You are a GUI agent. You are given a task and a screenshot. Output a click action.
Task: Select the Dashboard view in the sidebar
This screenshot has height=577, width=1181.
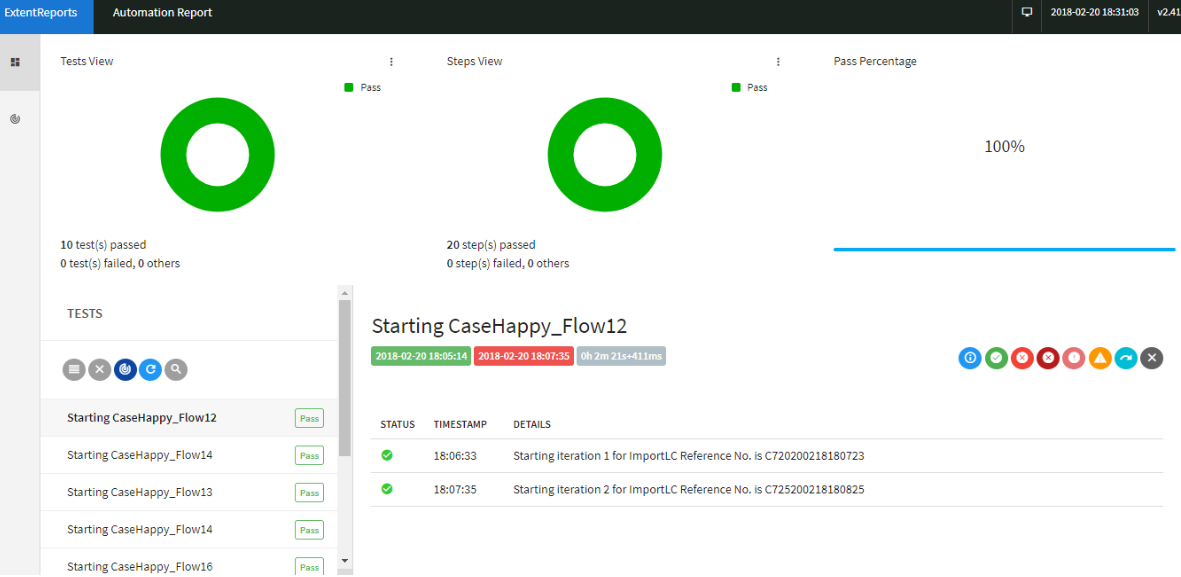pyautogui.click(x=15, y=62)
